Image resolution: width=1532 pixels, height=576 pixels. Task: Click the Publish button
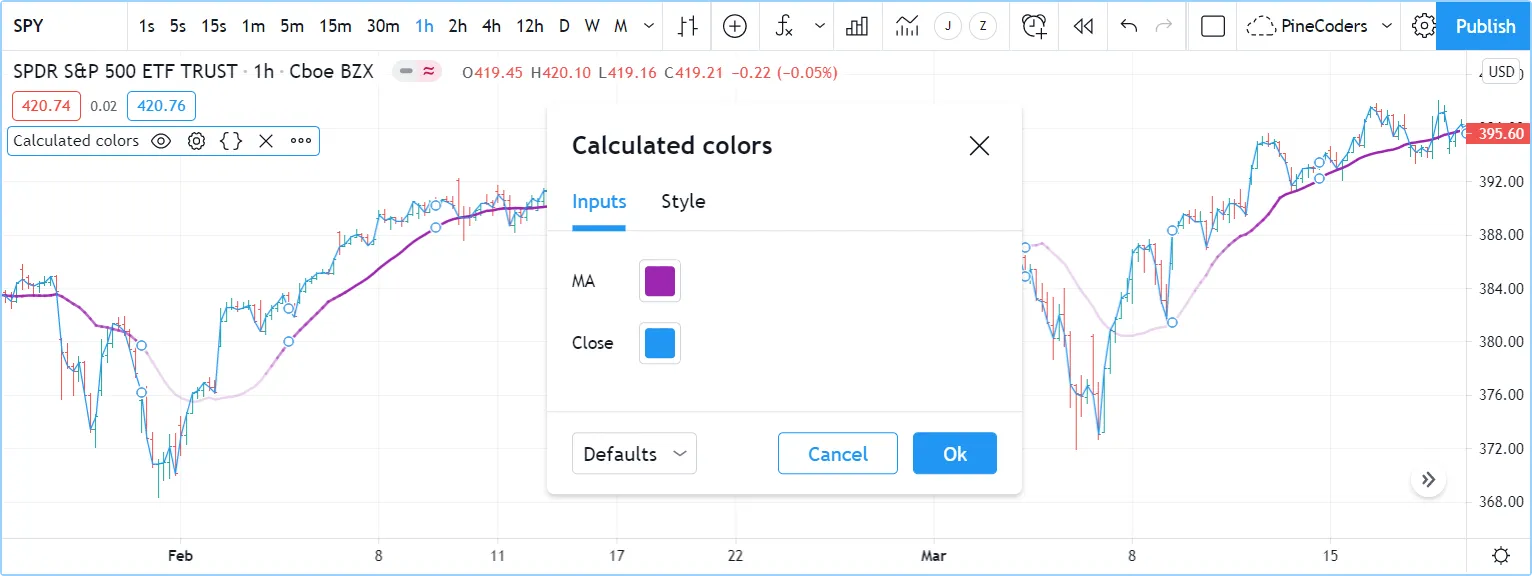click(1485, 26)
